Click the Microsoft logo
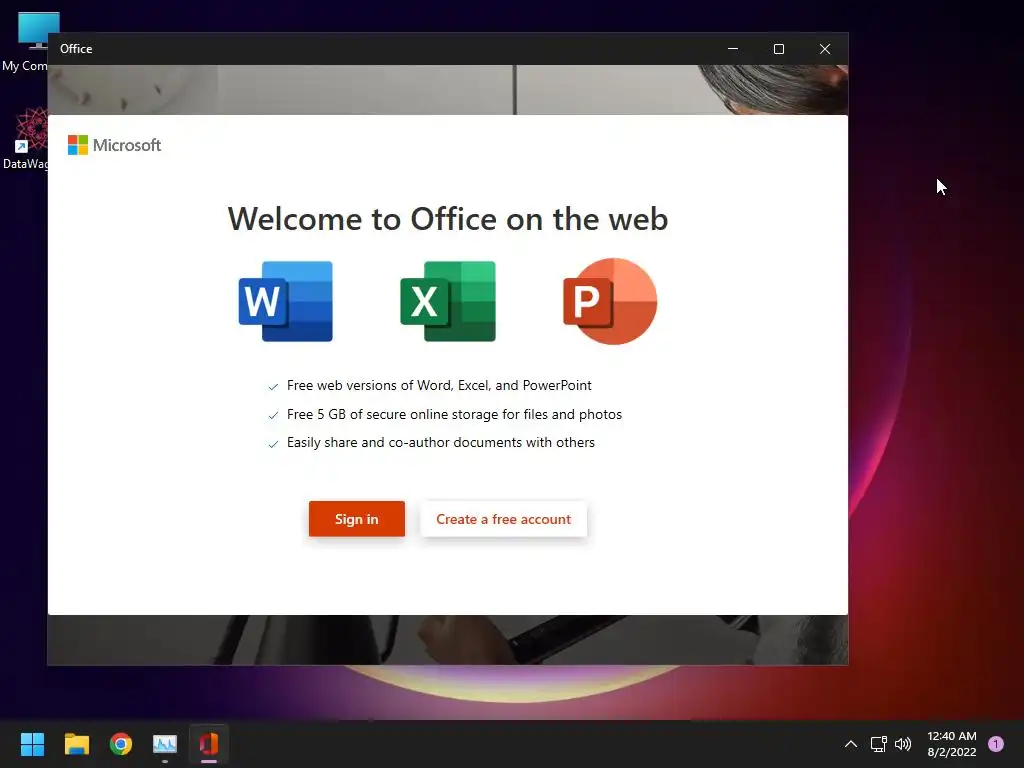Image resolution: width=1024 pixels, height=768 pixels. point(114,145)
